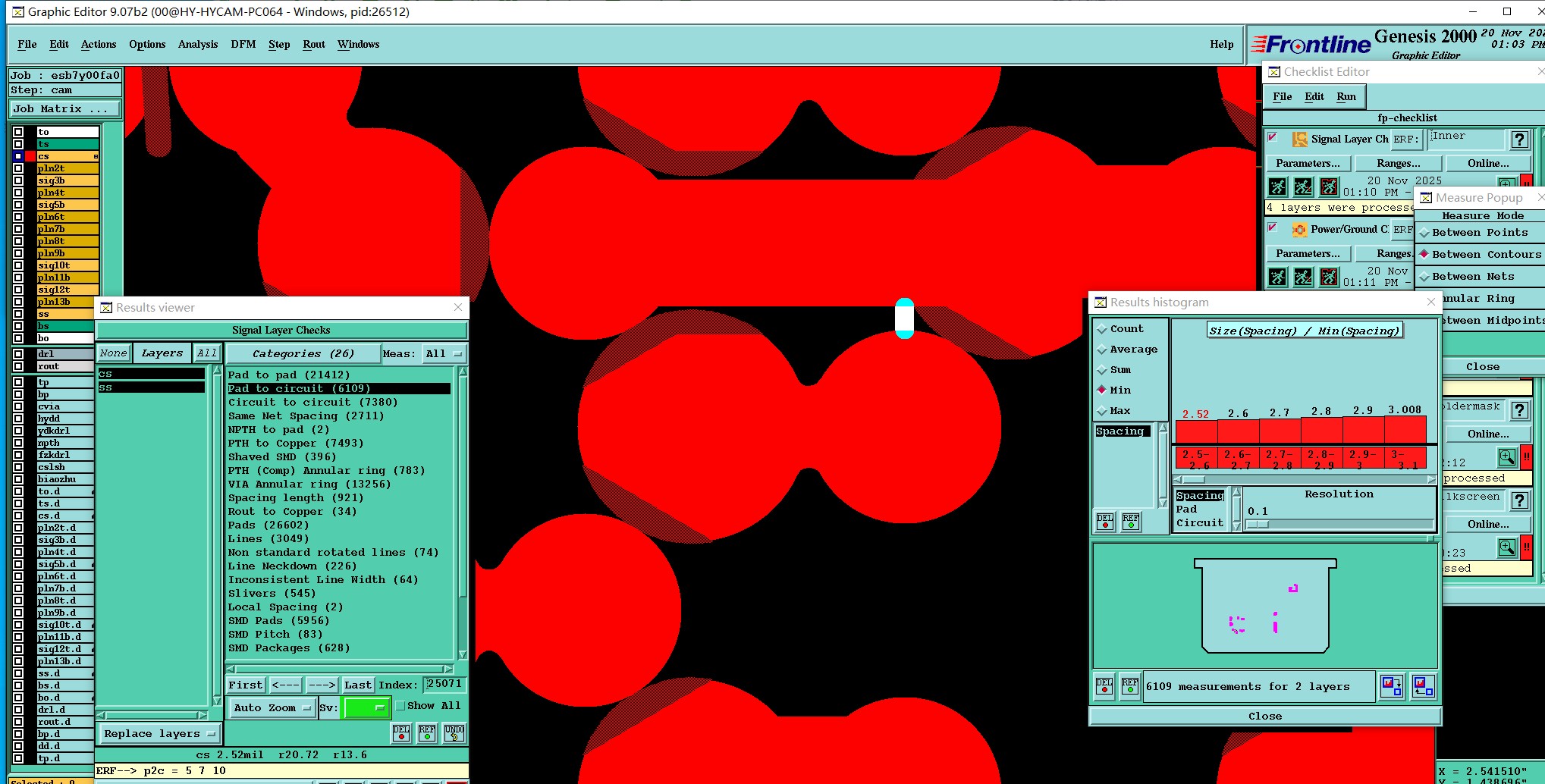Image resolution: width=1545 pixels, height=784 pixels.
Task: Click Ranges... for Signal Layer Checks
Action: click(x=1399, y=164)
